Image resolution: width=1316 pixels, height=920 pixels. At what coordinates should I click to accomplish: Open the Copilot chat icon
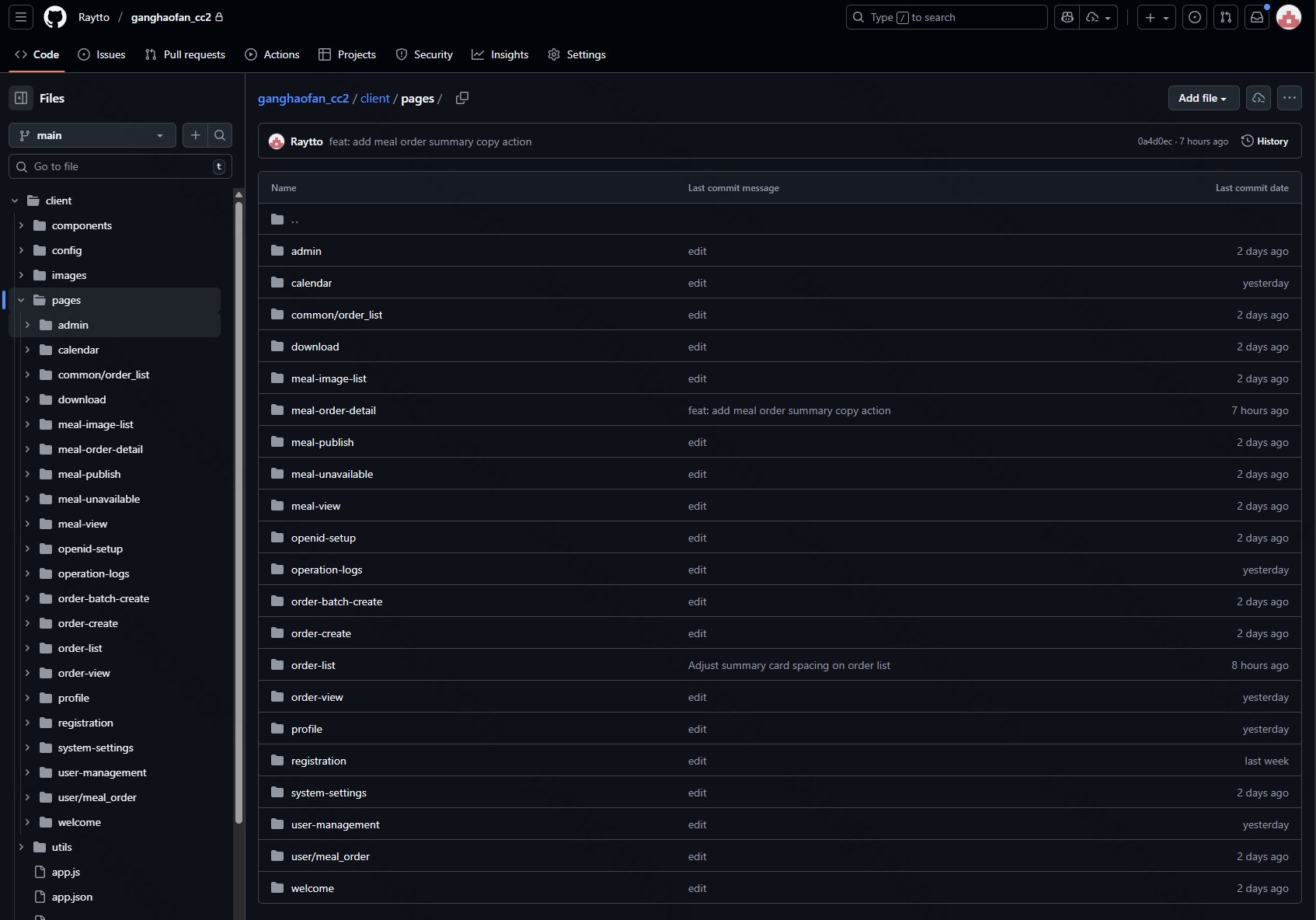(x=1067, y=17)
